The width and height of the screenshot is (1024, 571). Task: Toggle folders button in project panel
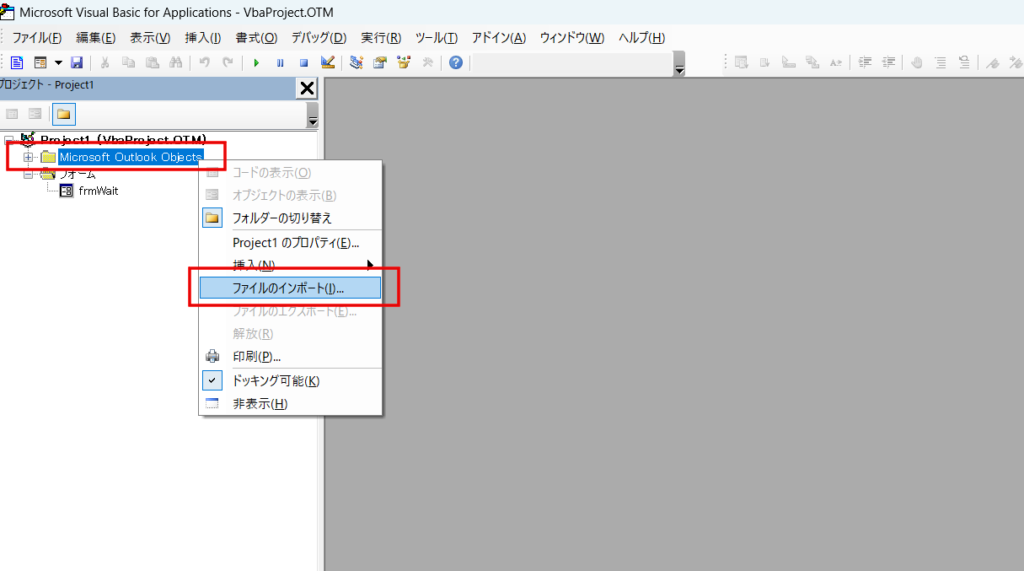pos(63,114)
